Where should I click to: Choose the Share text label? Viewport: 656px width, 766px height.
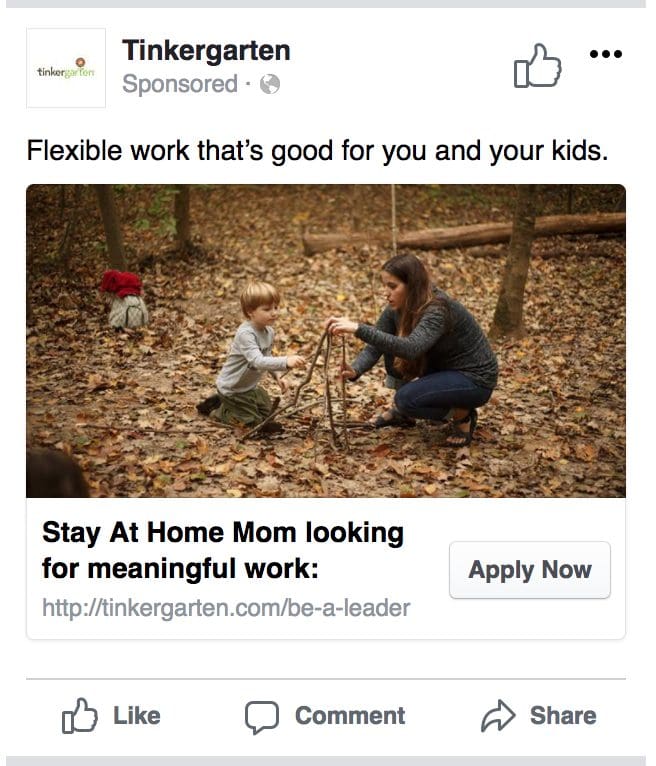[x=563, y=716]
